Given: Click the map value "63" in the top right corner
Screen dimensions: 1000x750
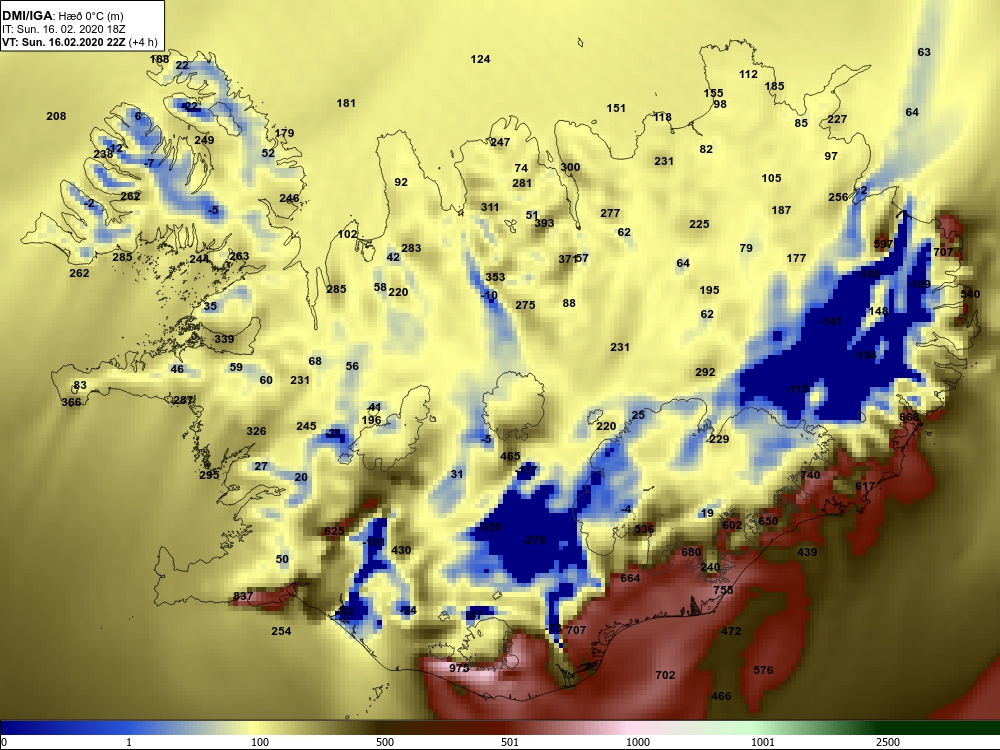Looking at the screenshot, I should point(924,52).
